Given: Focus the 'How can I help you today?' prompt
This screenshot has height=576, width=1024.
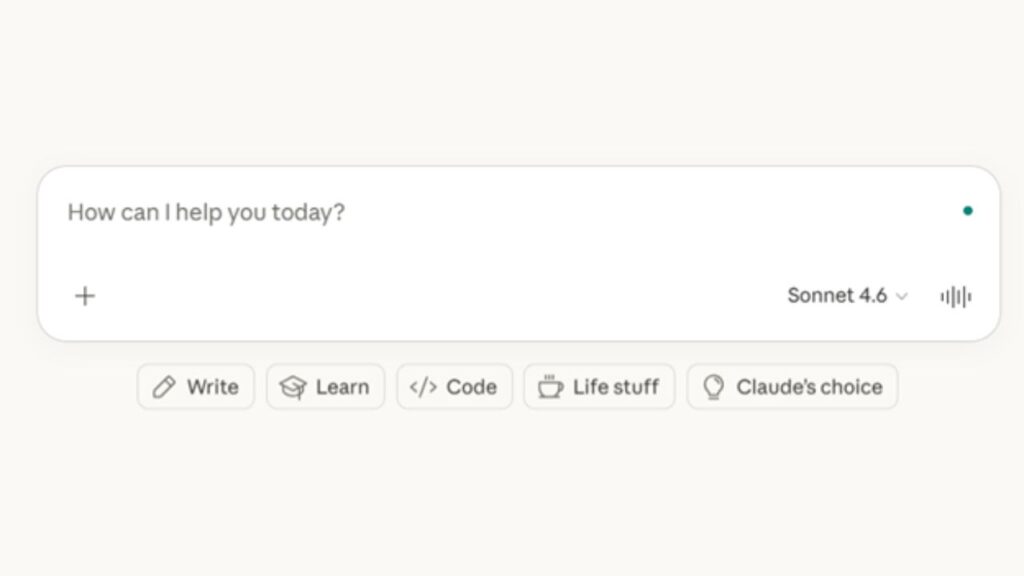Looking at the screenshot, I should tap(205, 212).
